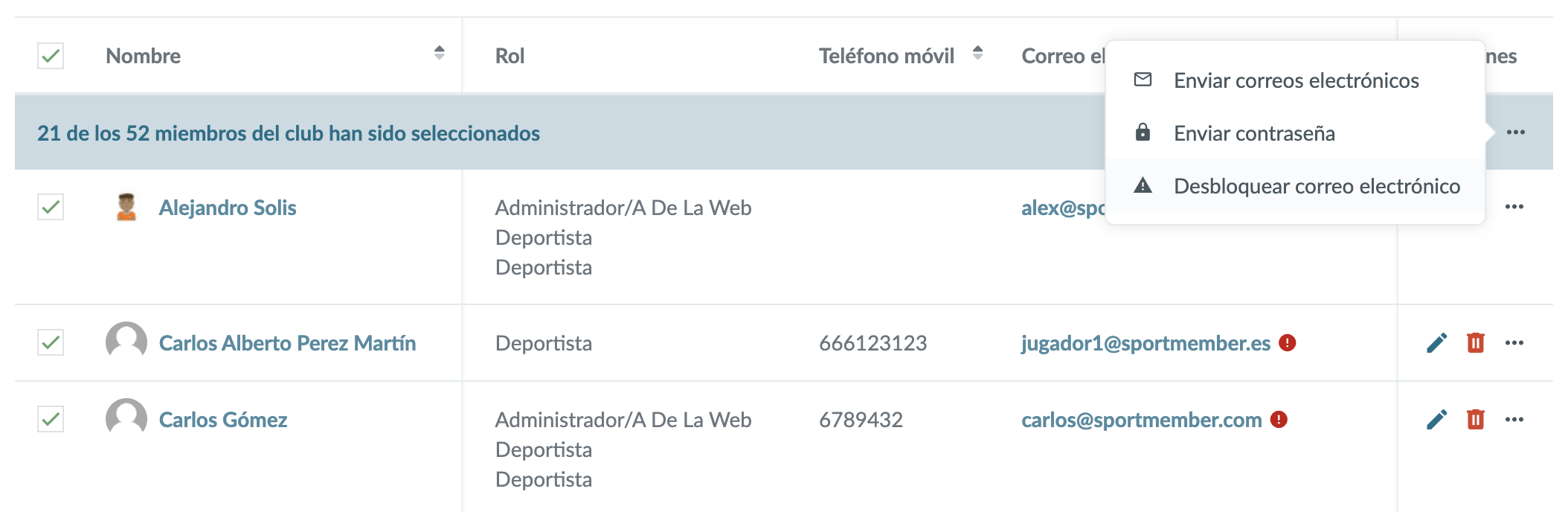Screen dimensions: 1568x512
Task: Open the three-dot menu in the selection banner
Action: click(1515, 132)
